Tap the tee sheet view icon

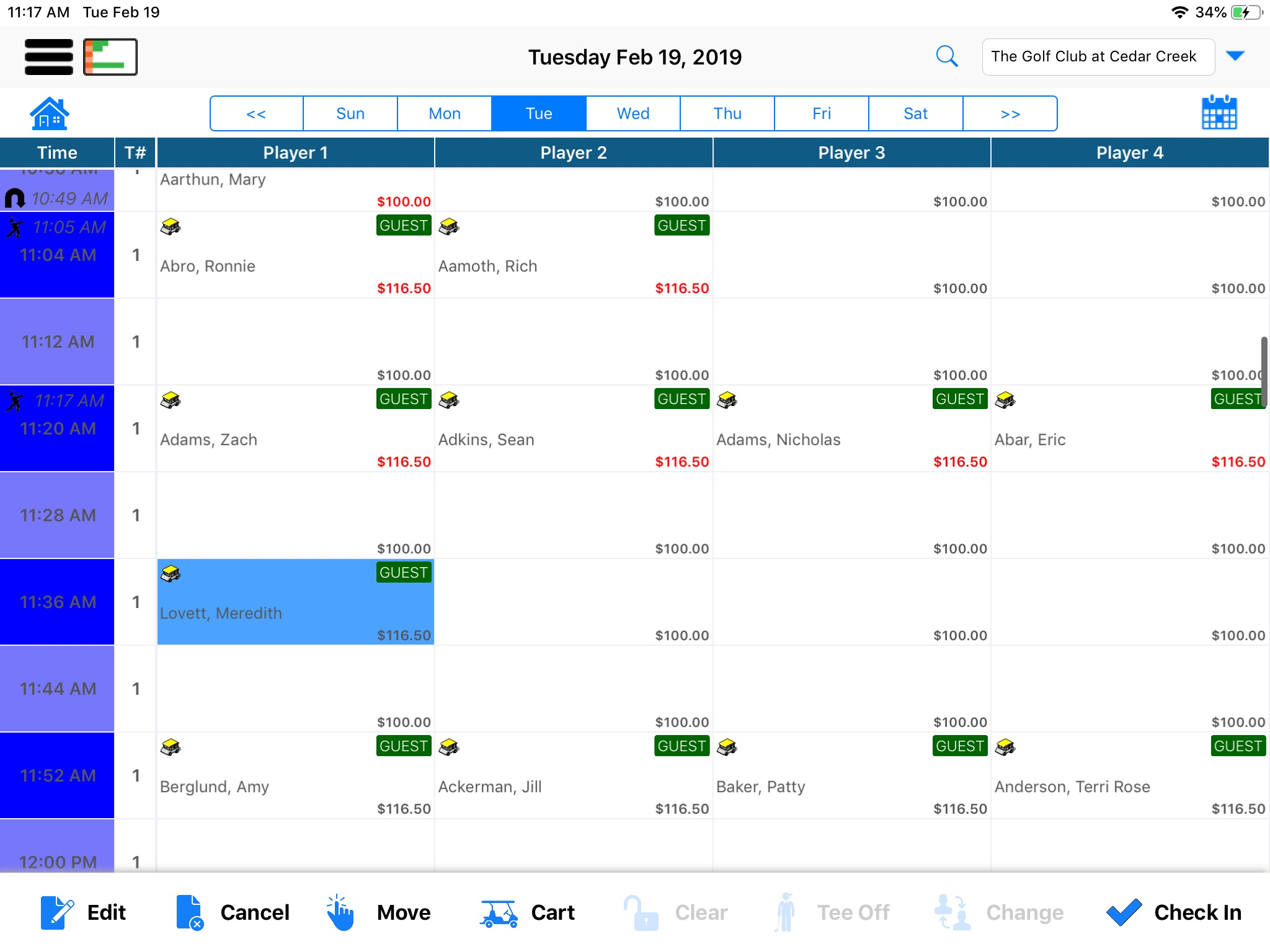[x=110, y=56]
